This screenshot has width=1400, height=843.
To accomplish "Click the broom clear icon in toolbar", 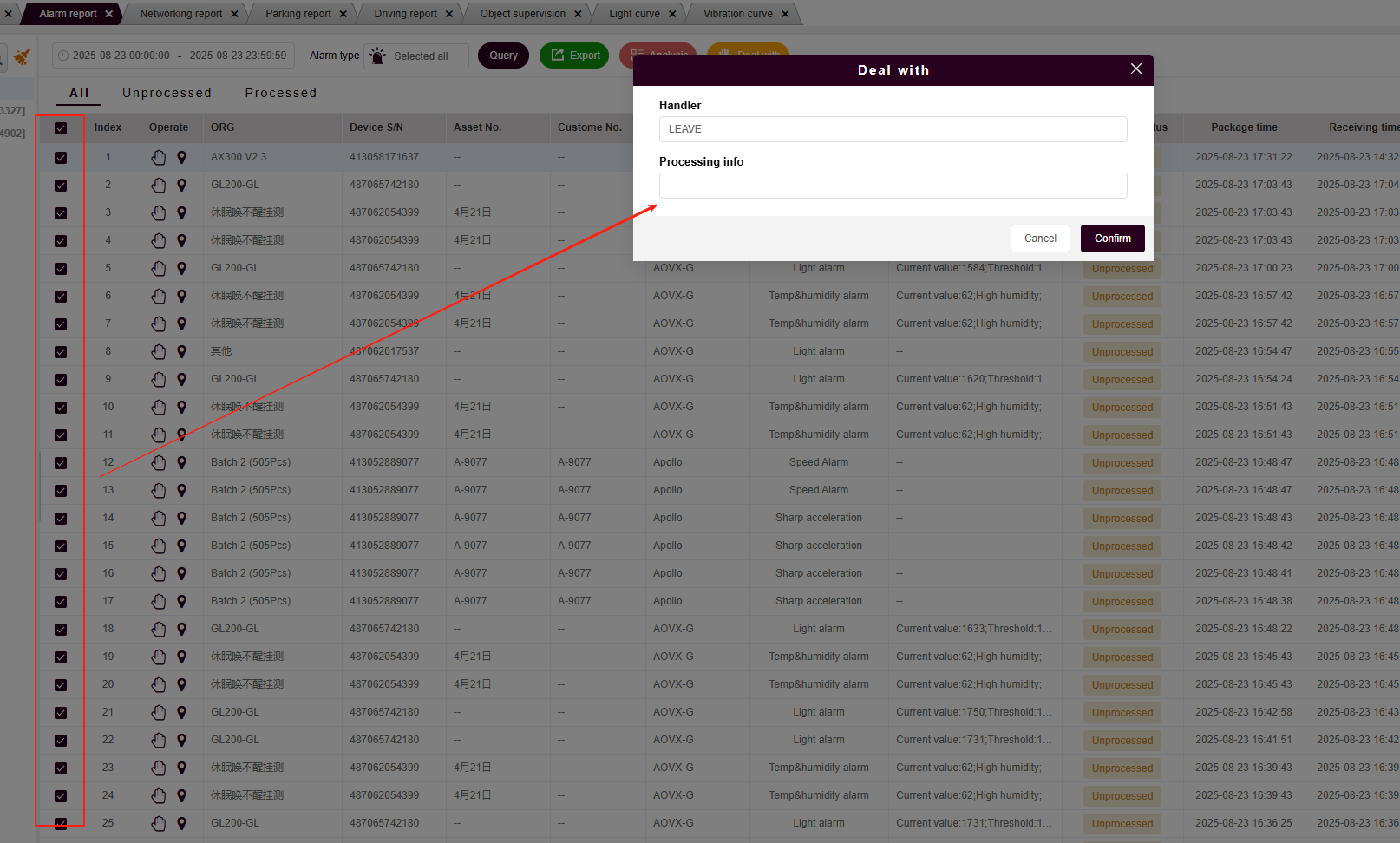I will pos(22,57).
